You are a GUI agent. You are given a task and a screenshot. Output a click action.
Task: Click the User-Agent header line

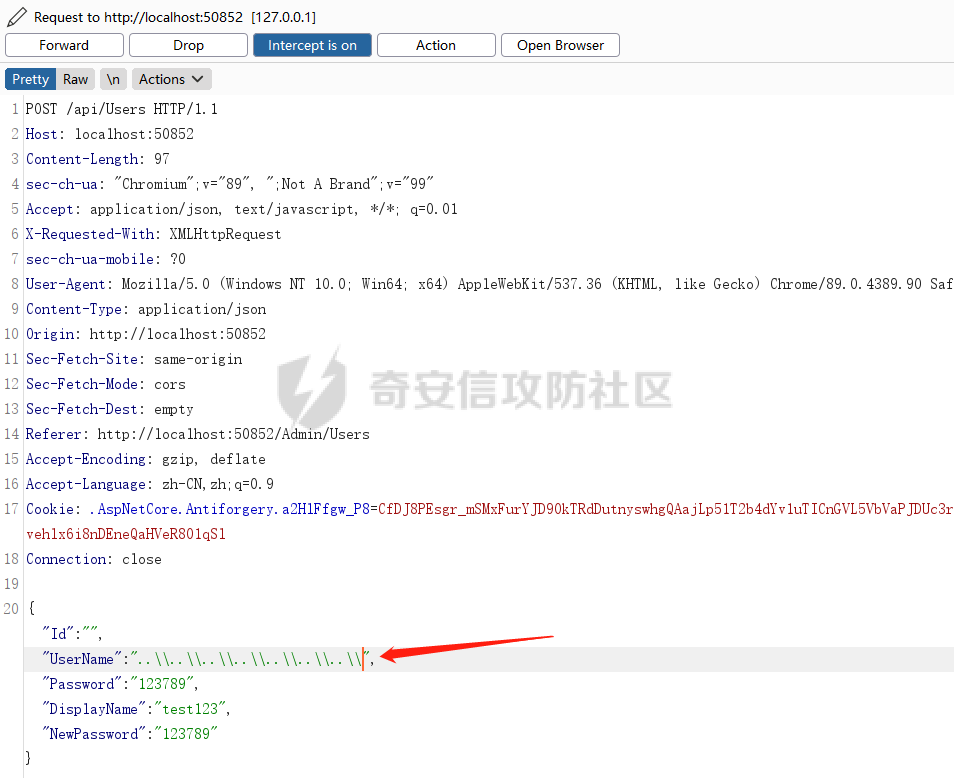400,284
